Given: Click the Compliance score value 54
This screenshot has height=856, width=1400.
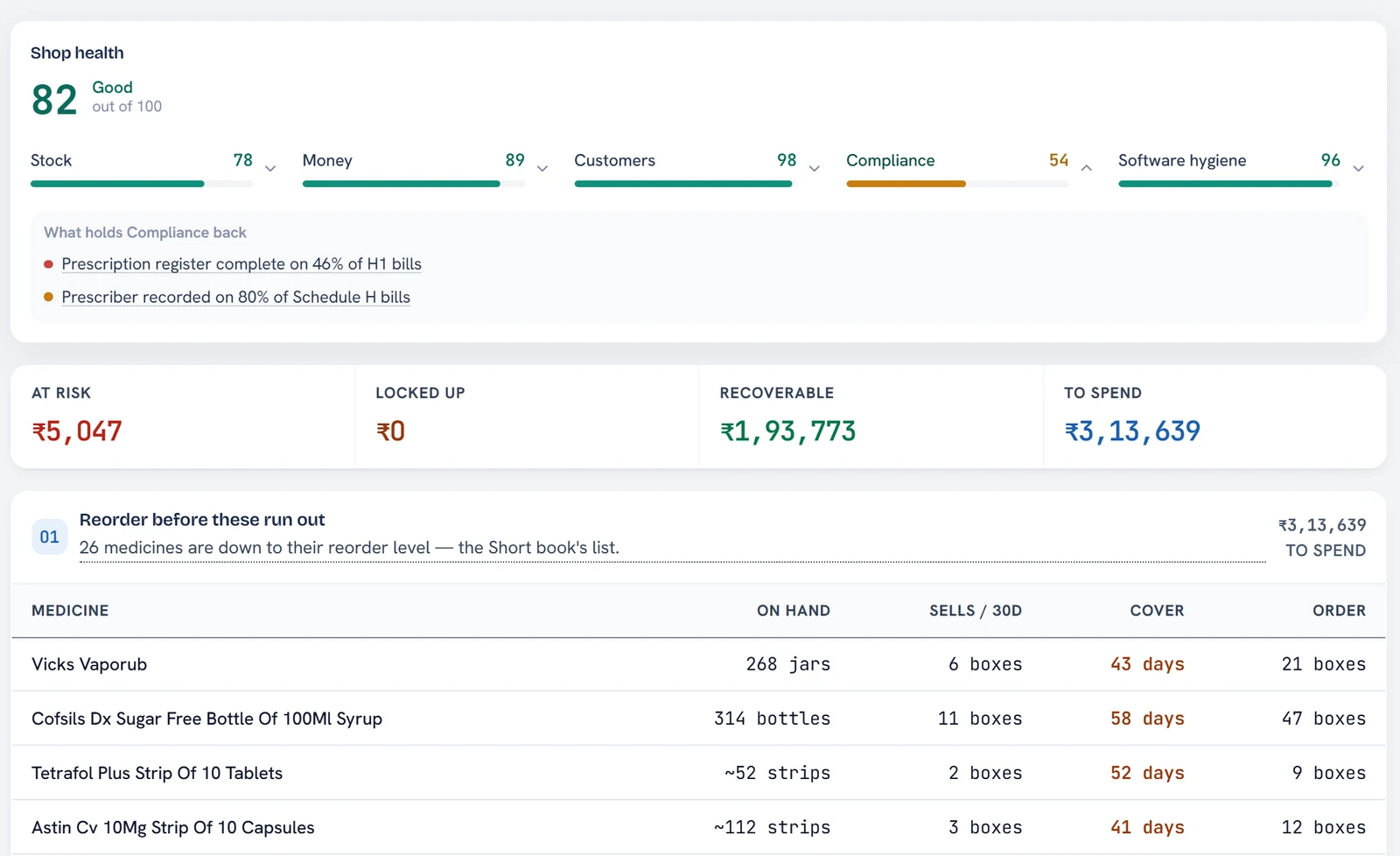Looking at the screenshot, I should pos(1059,160).
